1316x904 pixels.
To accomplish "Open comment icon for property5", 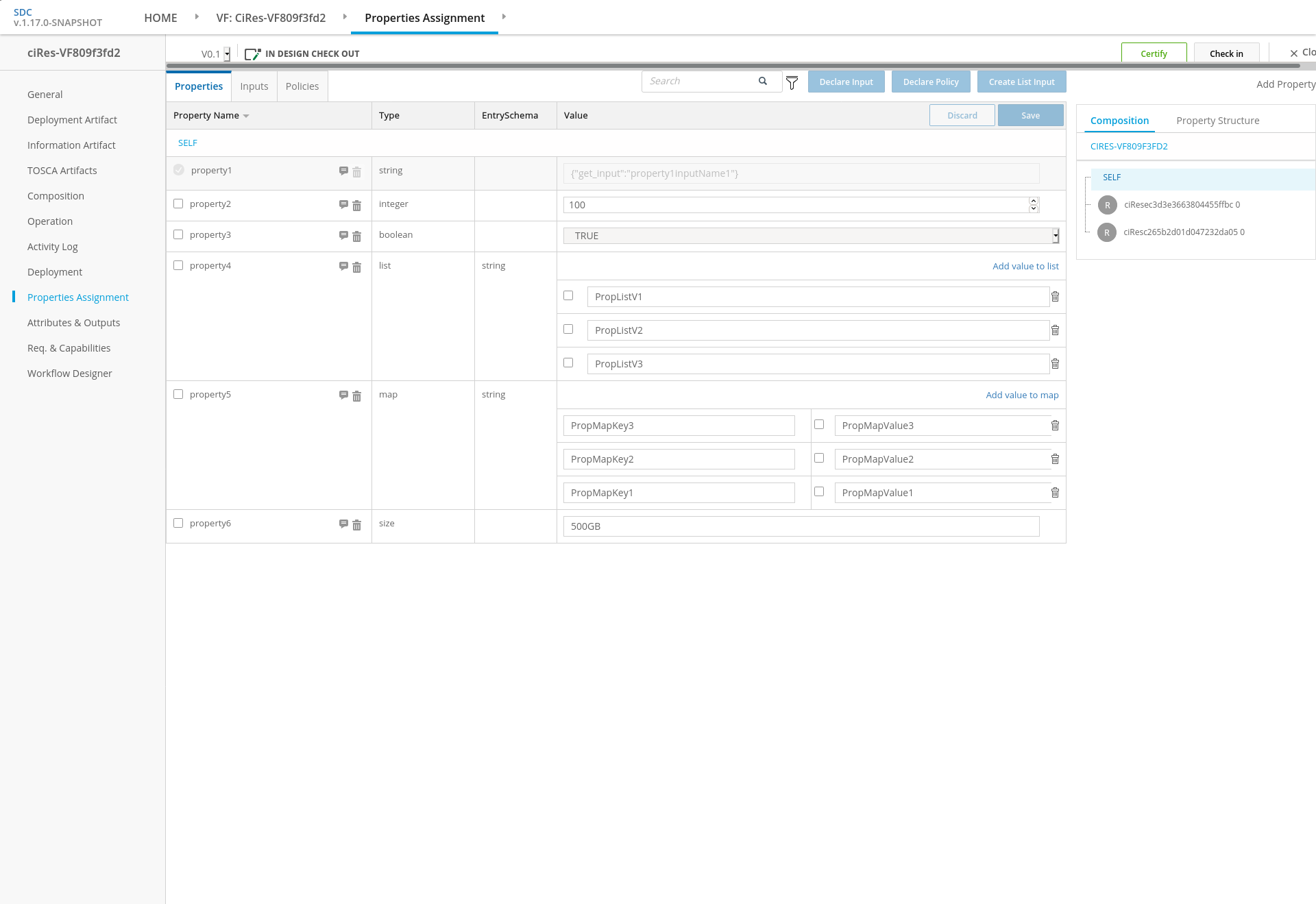I will 343,395.
